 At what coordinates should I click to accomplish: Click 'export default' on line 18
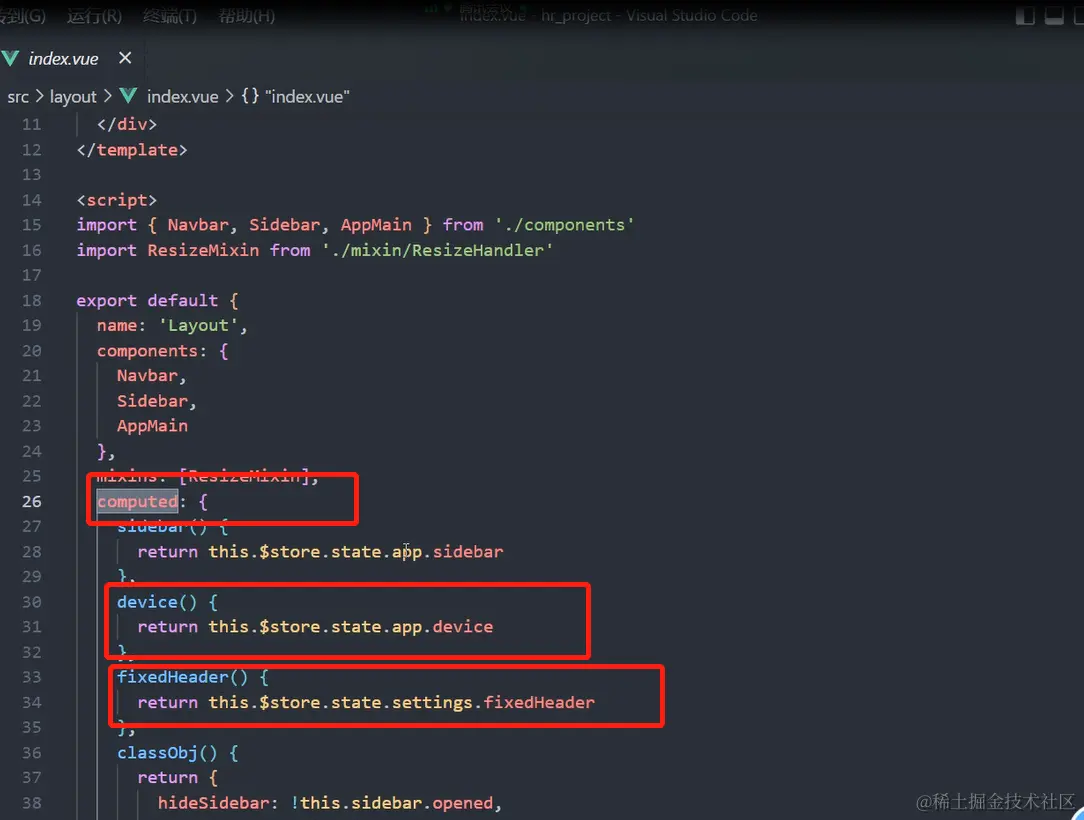[147, 300]
